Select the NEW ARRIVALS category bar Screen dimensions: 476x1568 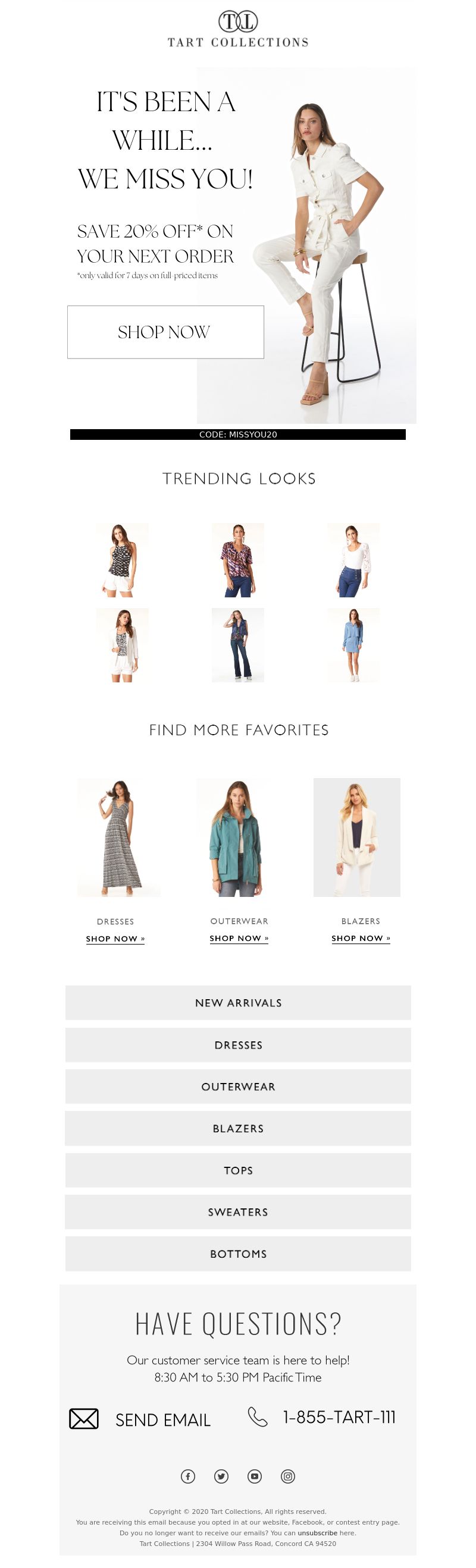point(237,1003)
